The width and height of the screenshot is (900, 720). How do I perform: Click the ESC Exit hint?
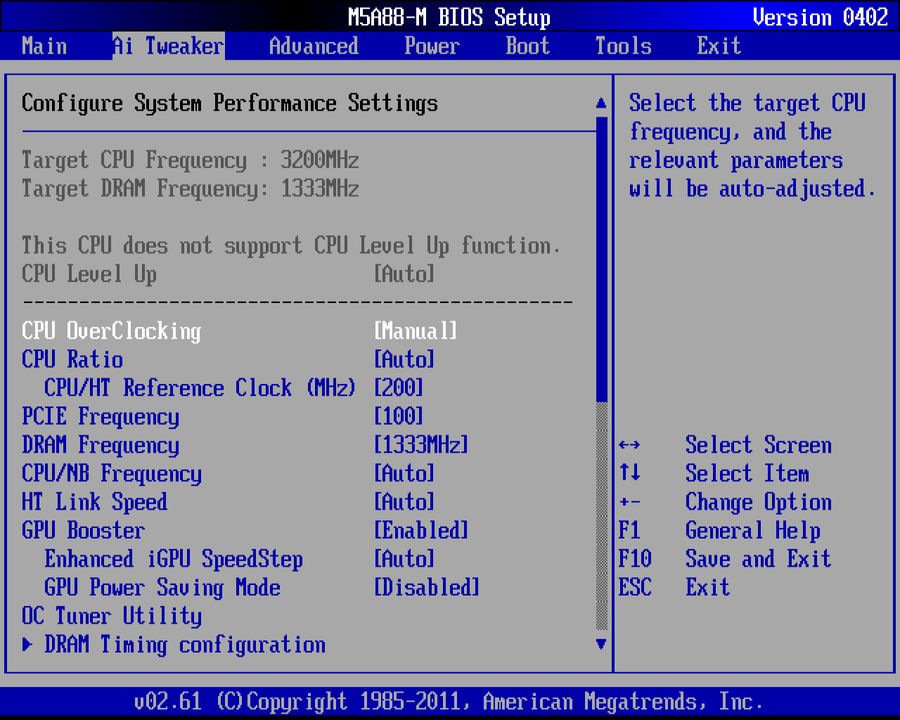674,588
